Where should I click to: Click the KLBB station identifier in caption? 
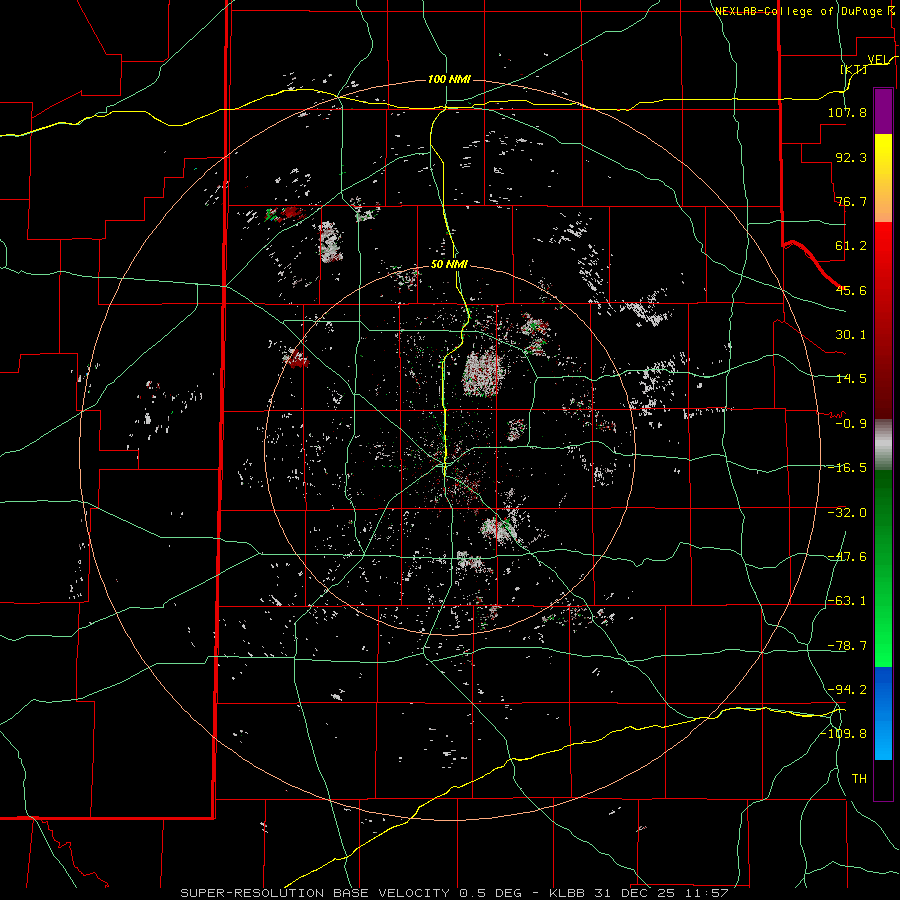click(567, 893)
